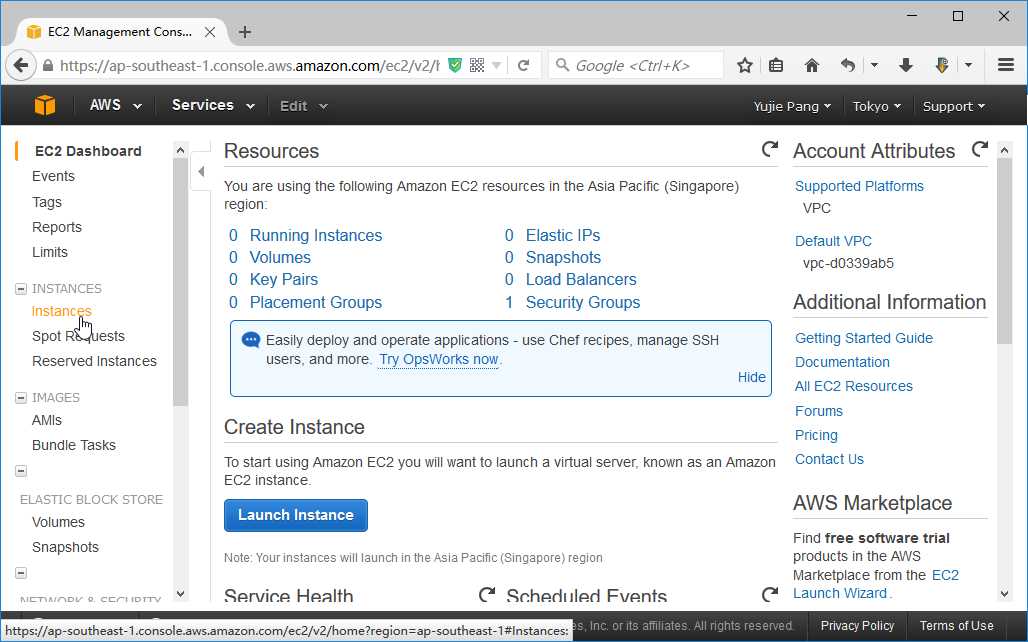Refresh the Service Health section
1028x642 pixels.
coord(487,594)
